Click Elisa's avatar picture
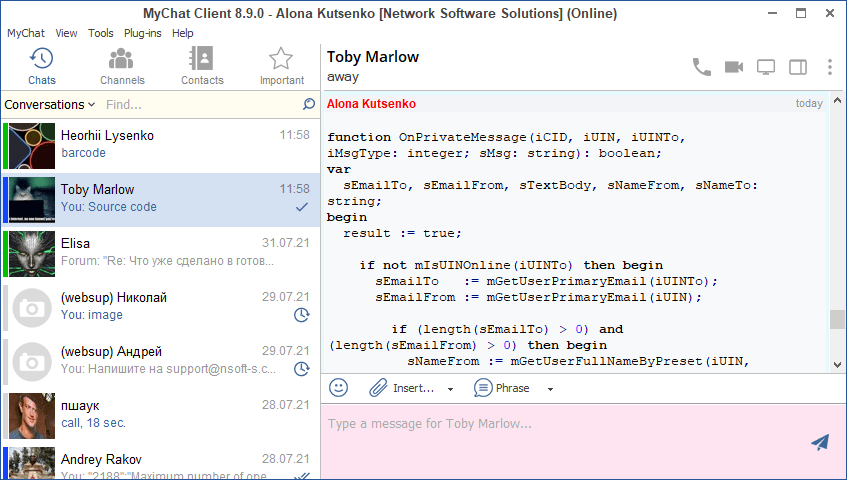 (32, 254)
